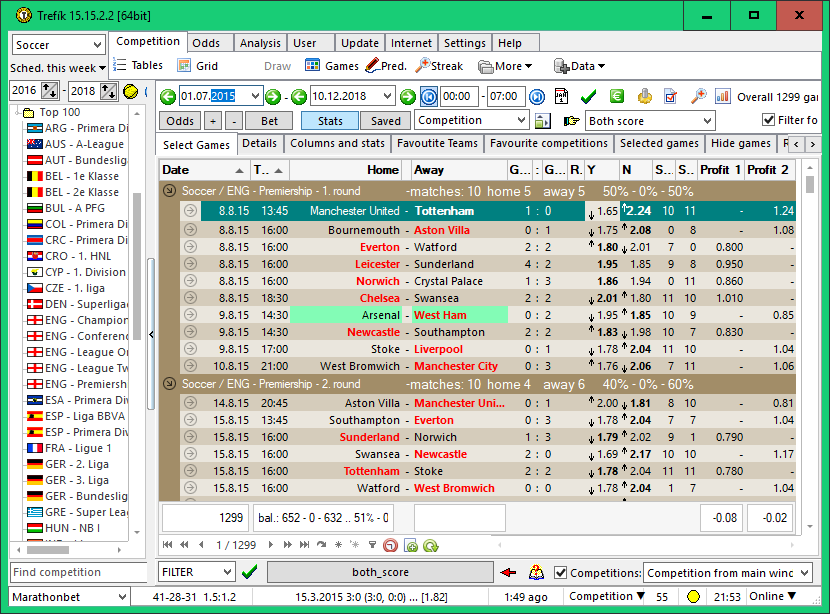The height and width of the screenshot is (614, 830).
Task: Click the magnifier search icon in toolbar
Action: coord(698,96)
